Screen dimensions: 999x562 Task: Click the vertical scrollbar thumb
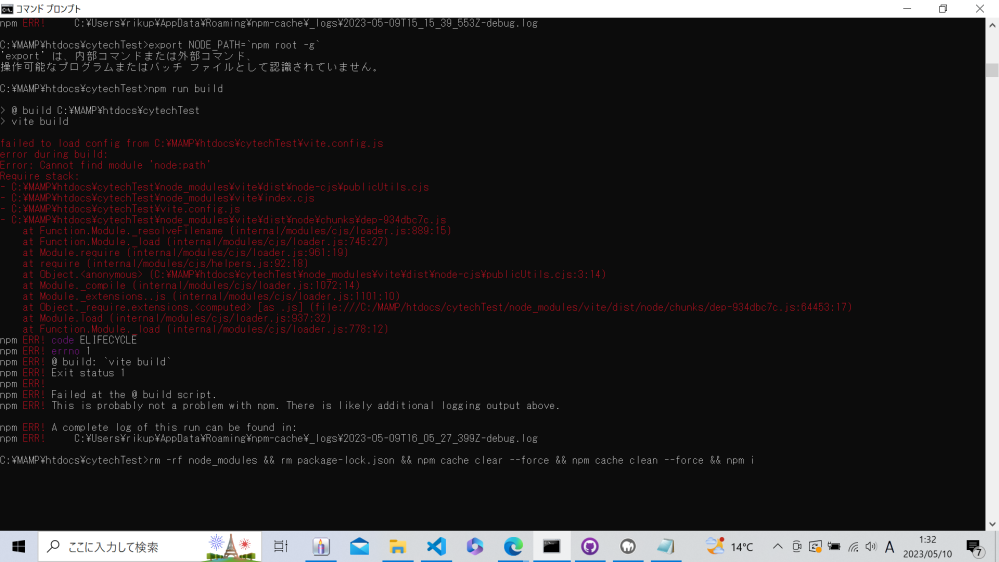click(992, 69)
